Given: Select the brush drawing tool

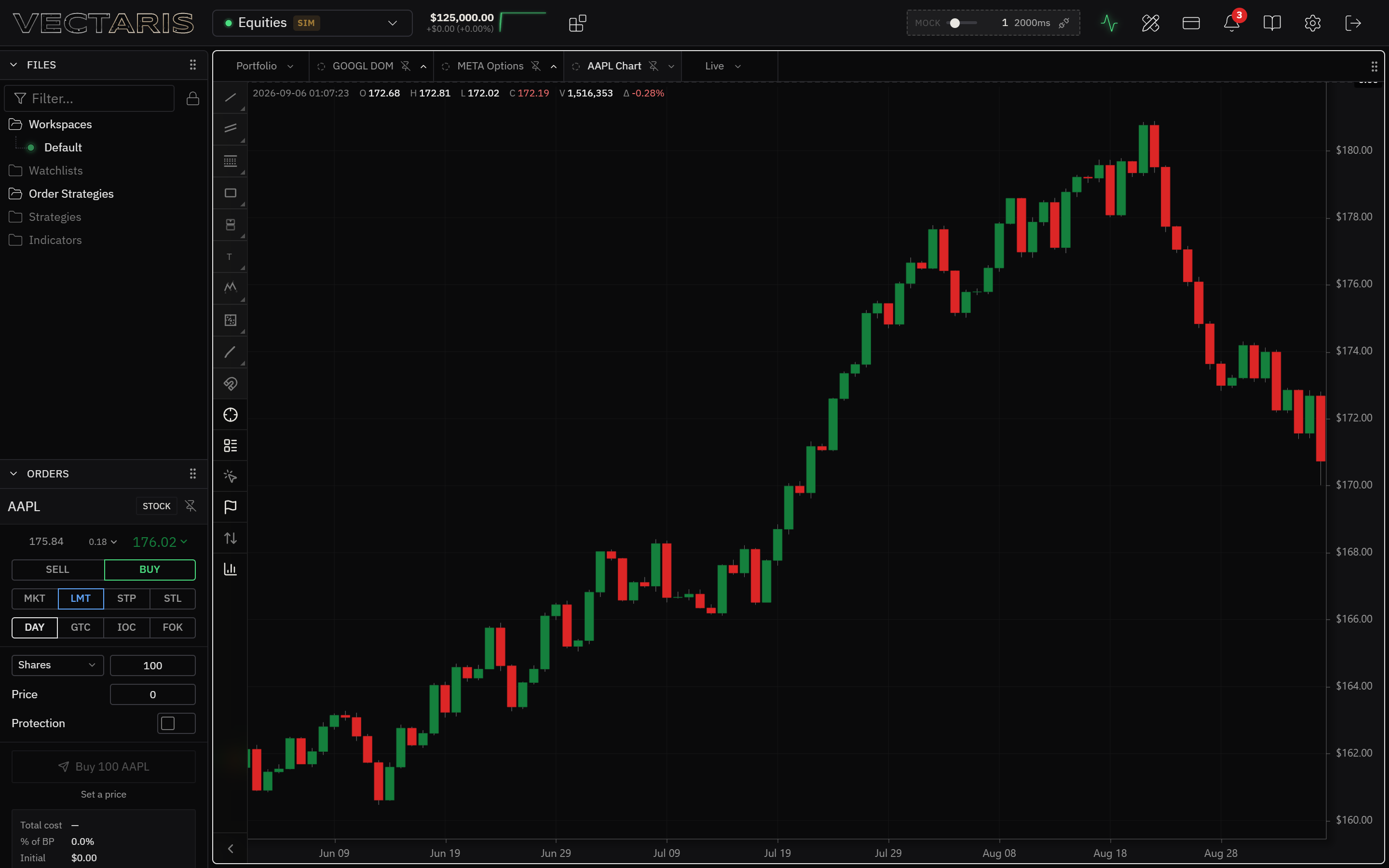Looking at the screenshot, I should pos(230,352).
